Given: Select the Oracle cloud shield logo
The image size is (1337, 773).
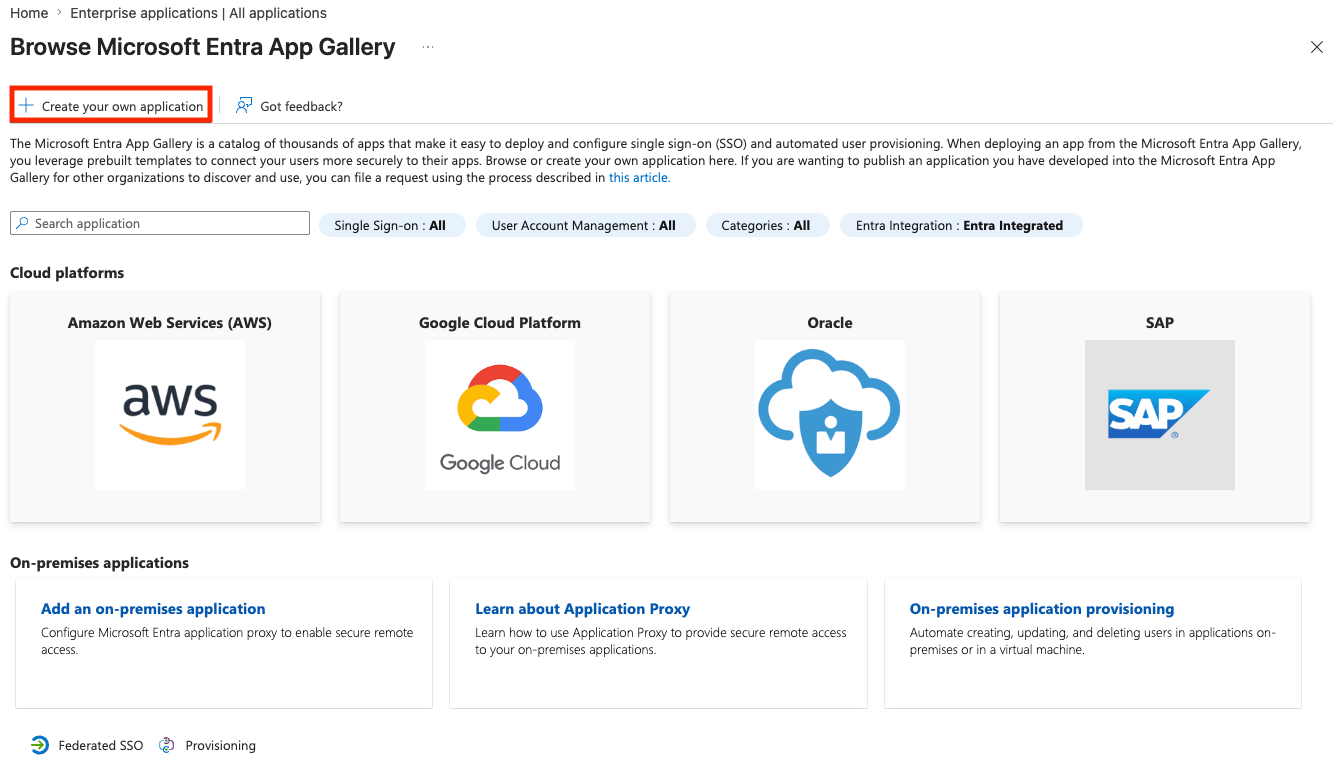Looking at the screenshot, I should click(830, 415).
